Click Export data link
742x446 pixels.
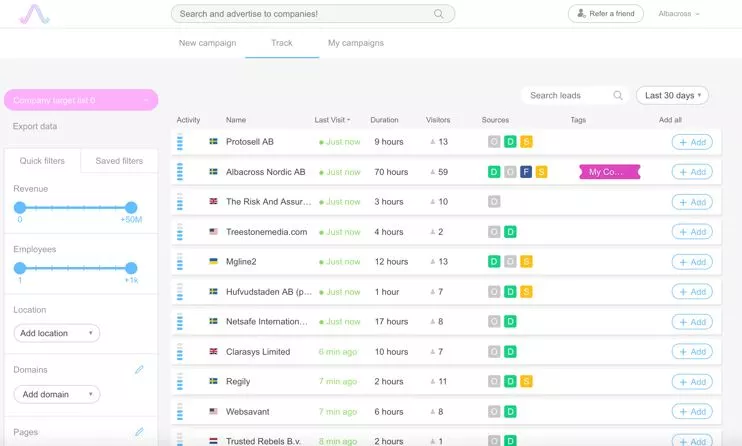tap(35, 126)
